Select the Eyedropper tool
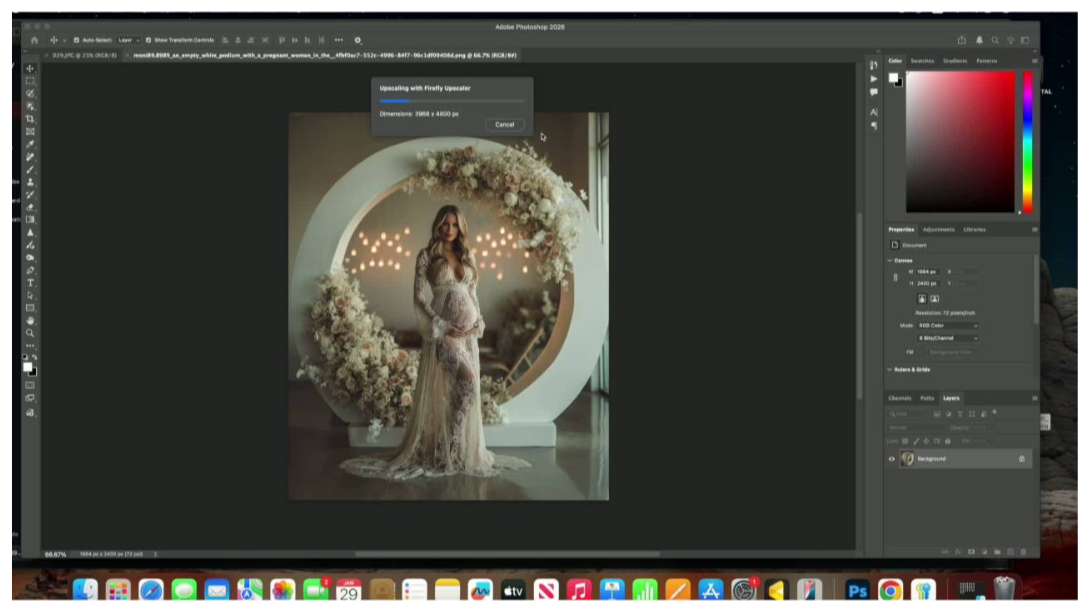 click(x=30, y=144)
